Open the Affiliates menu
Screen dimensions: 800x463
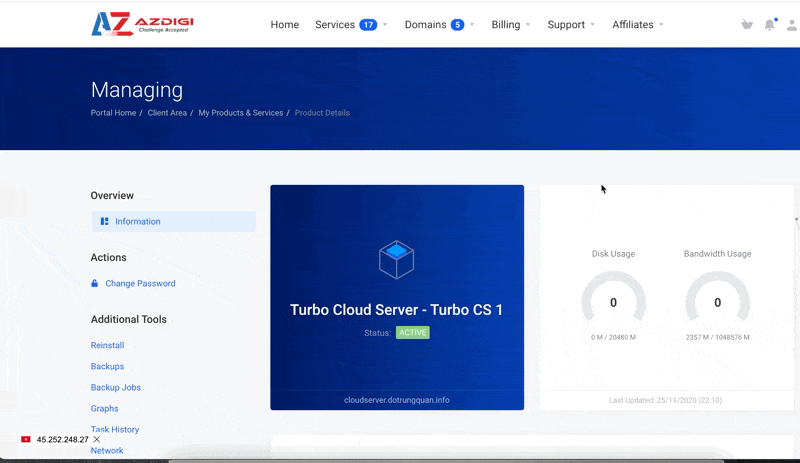(637, 25)
